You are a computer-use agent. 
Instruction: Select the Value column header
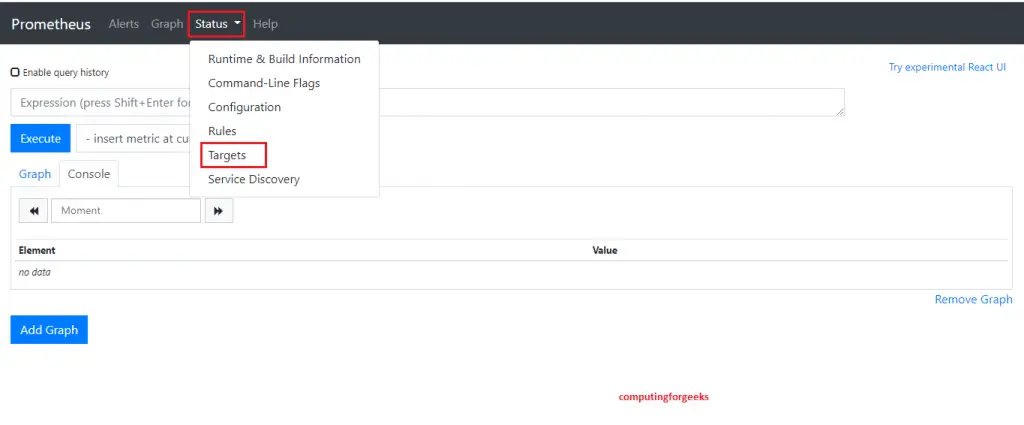(x=605, y=250)
